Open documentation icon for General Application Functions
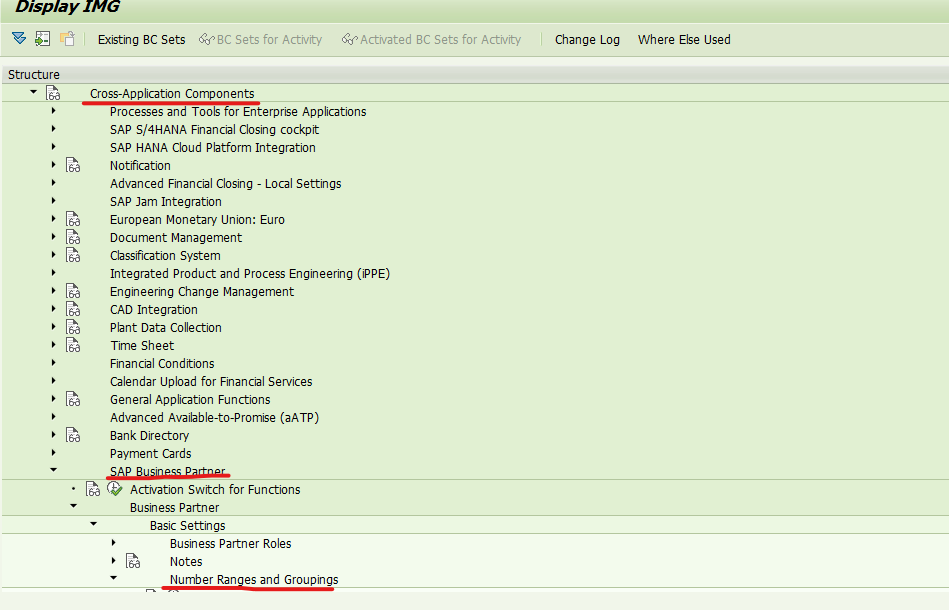 73,399
